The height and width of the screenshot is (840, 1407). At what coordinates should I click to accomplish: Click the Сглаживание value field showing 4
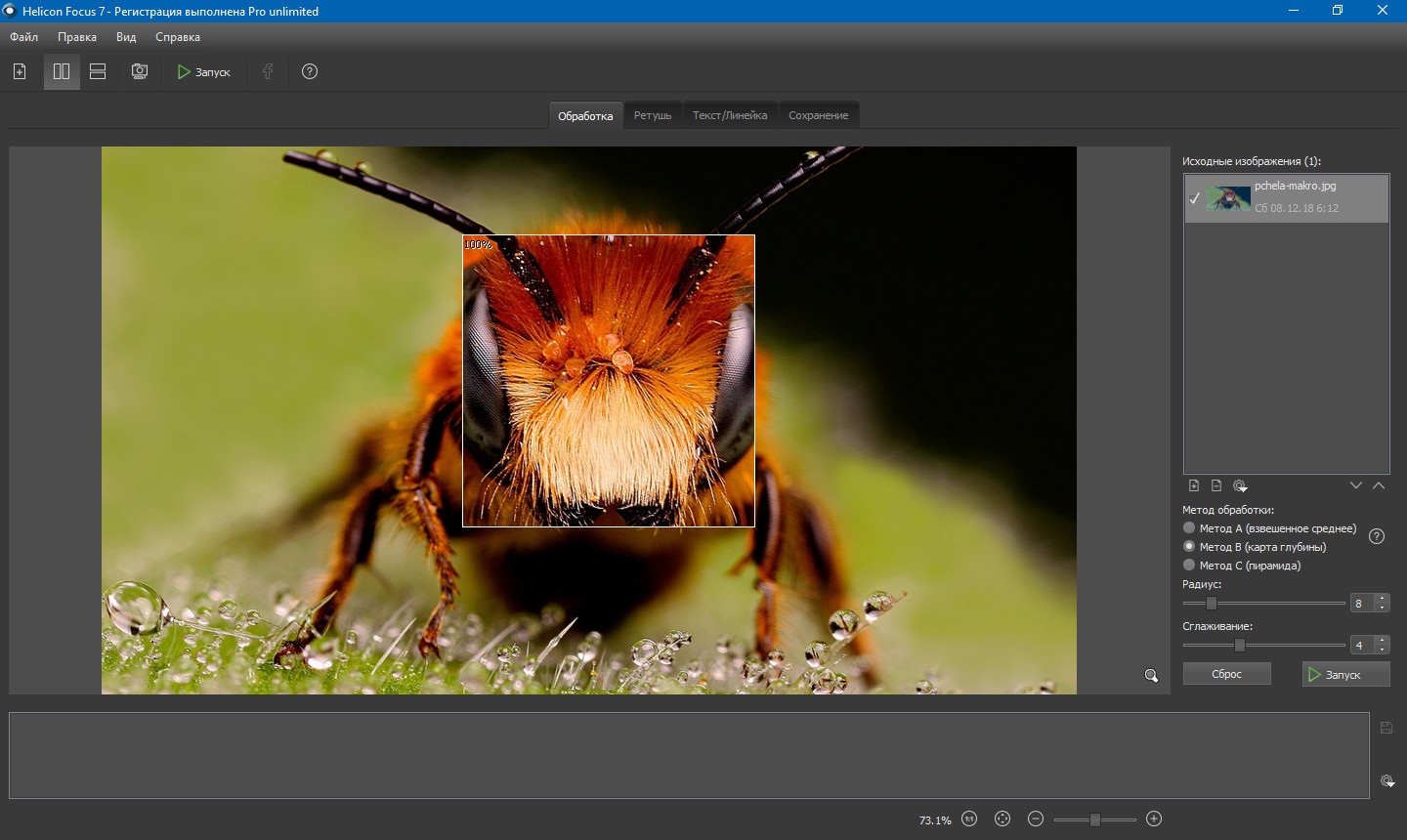click(1363, 646)
